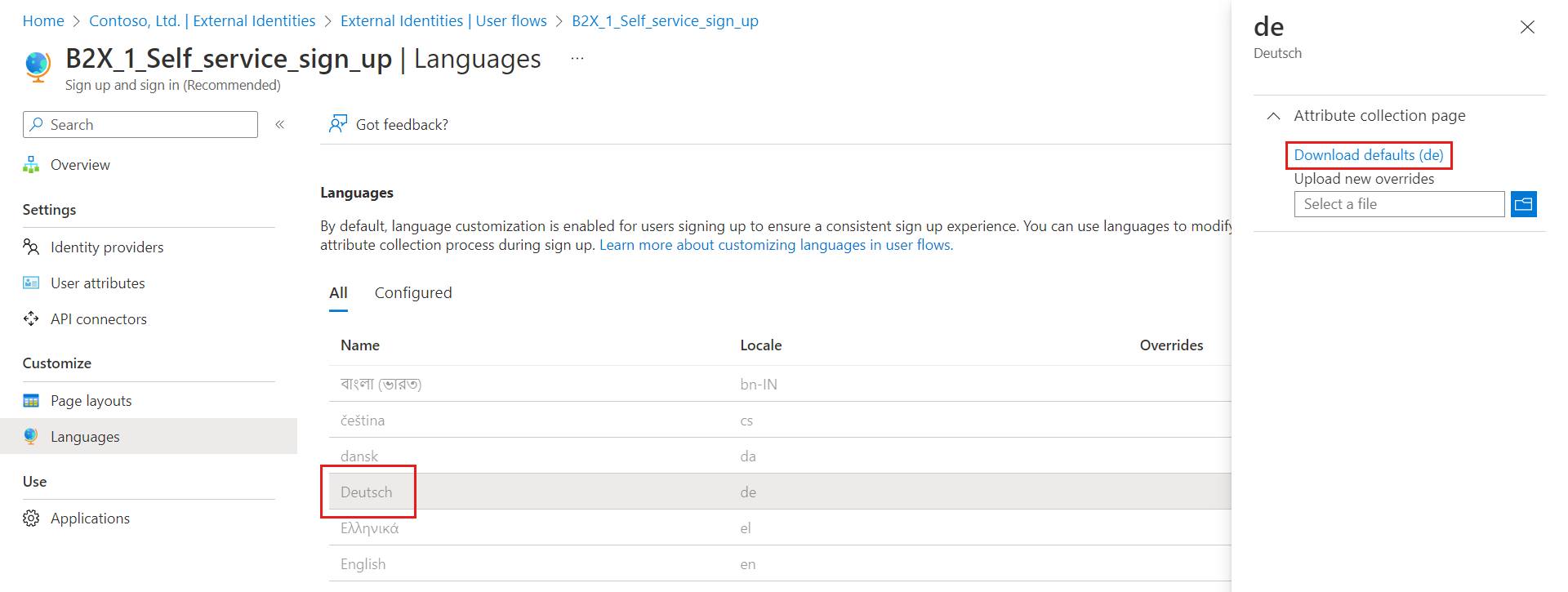Sort by the Locale column header
Screen dimensions: 1568x592
click(x=761, y=345)
